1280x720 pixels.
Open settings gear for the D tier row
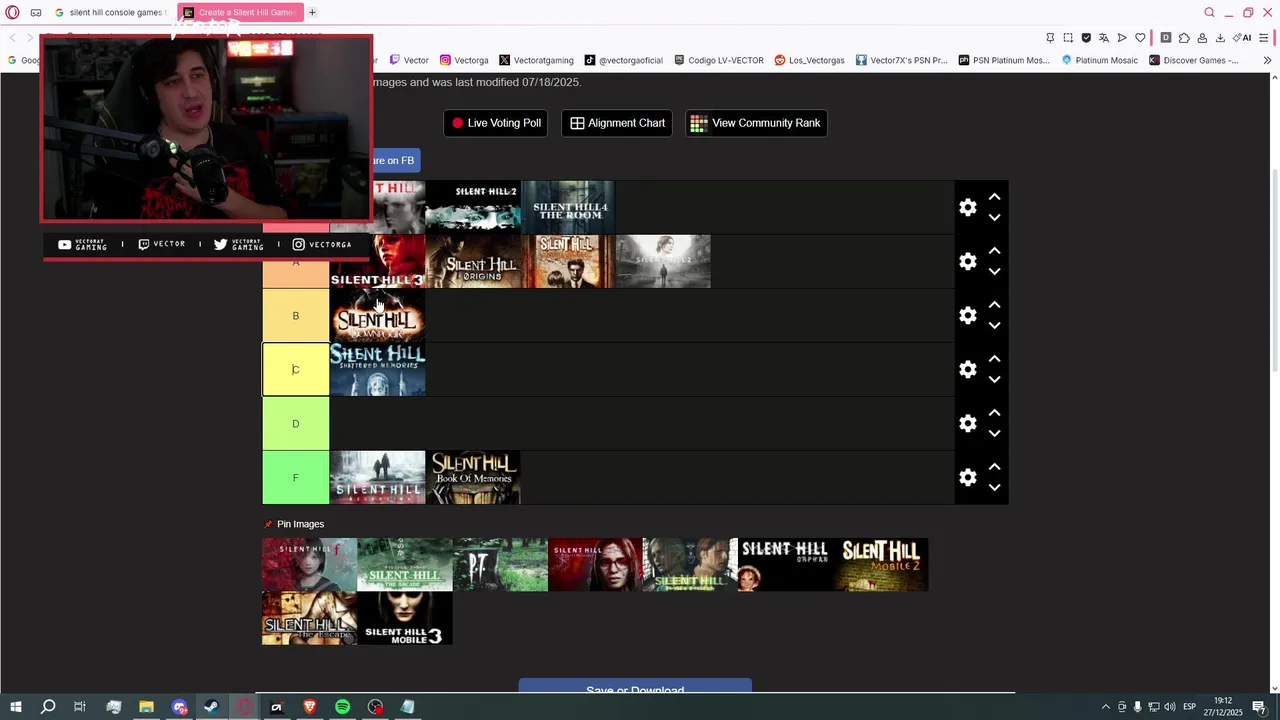point(967,423)
